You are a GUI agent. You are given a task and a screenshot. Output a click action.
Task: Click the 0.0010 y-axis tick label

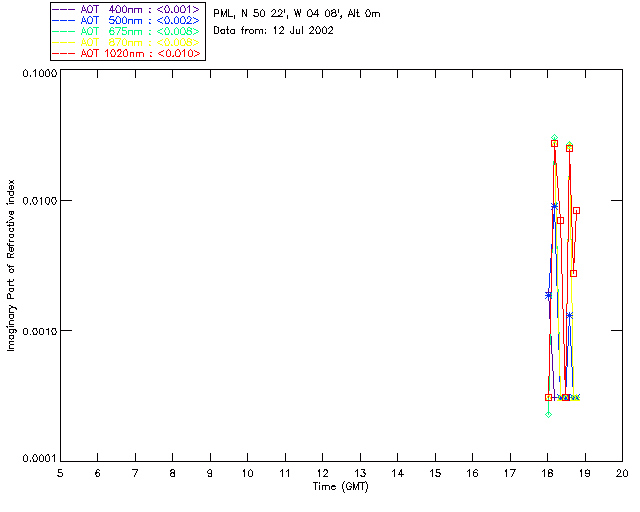(x=37, y=330)
